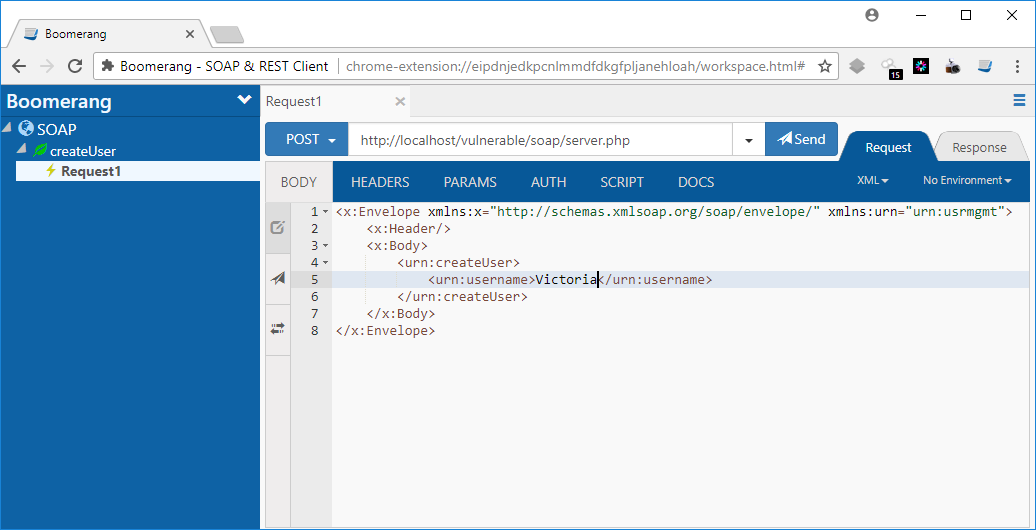Open the hamburger menu at top right

(1019, 100)
